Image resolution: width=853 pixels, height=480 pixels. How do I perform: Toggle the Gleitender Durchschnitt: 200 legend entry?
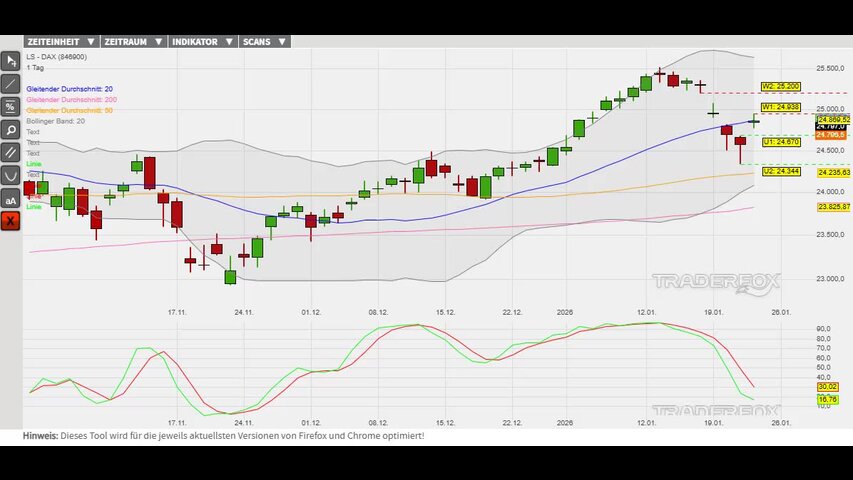point(71,100)
